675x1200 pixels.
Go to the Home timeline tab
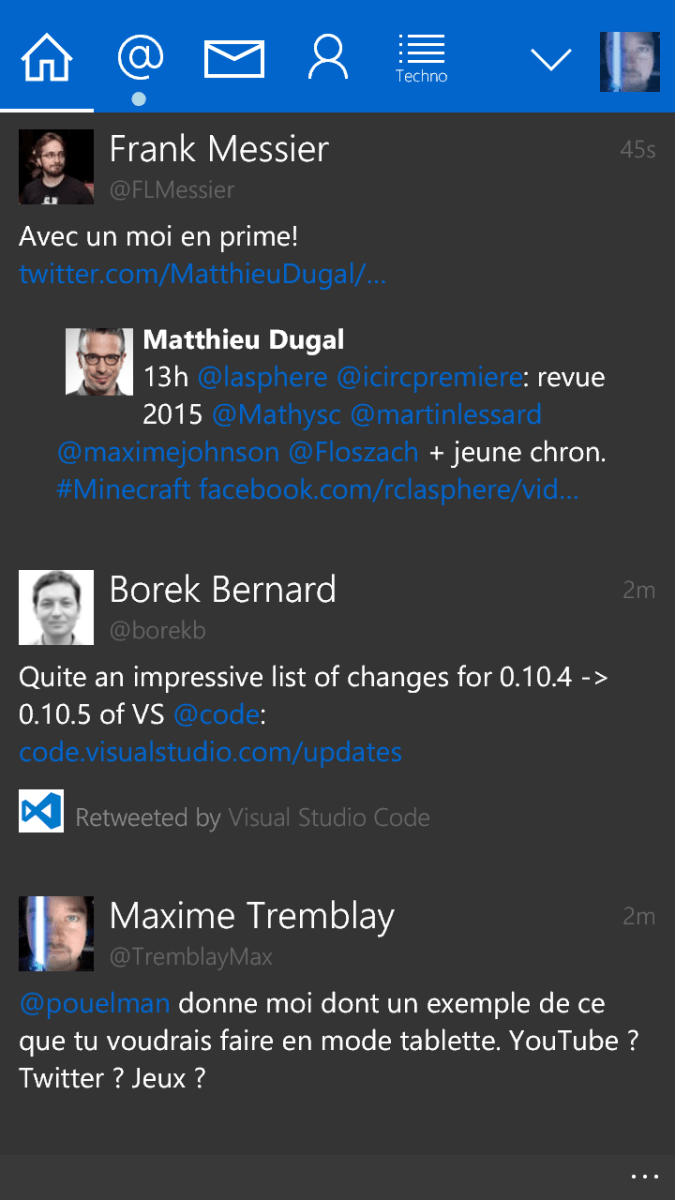pos(47,58)
